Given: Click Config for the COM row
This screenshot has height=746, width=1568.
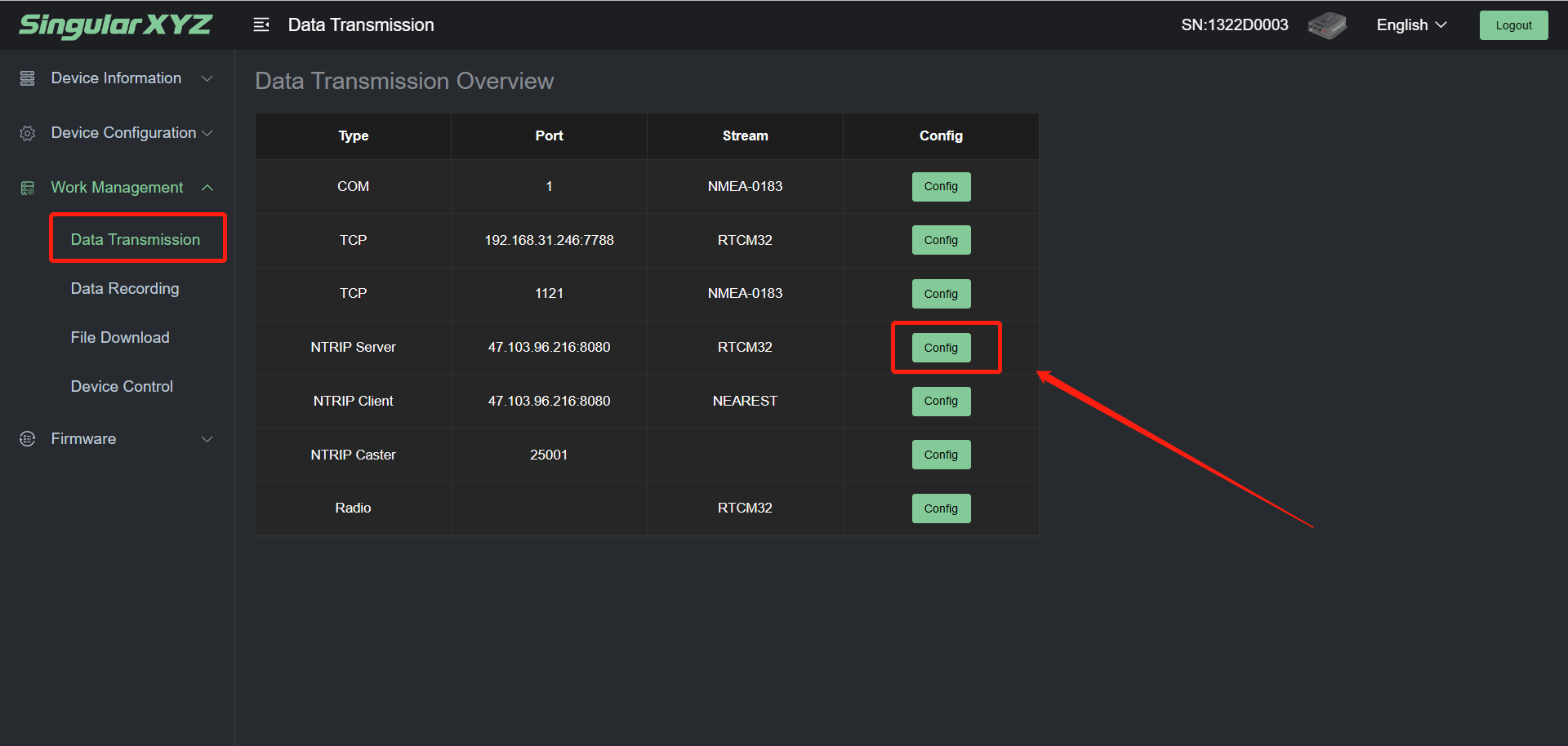Looking at the screenshot, I should 941,187.
